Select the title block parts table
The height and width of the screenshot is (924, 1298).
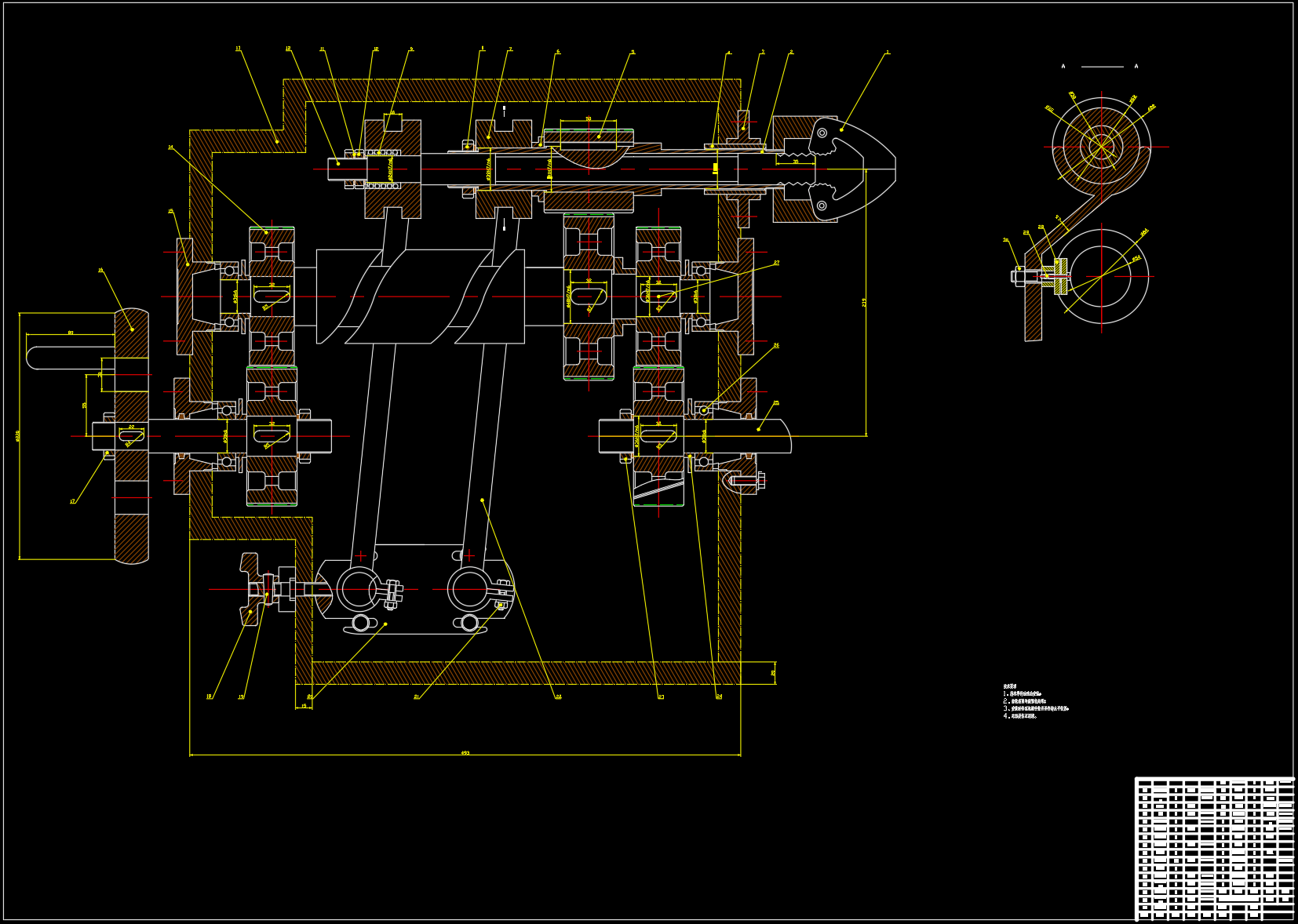tap(1214, 847)
